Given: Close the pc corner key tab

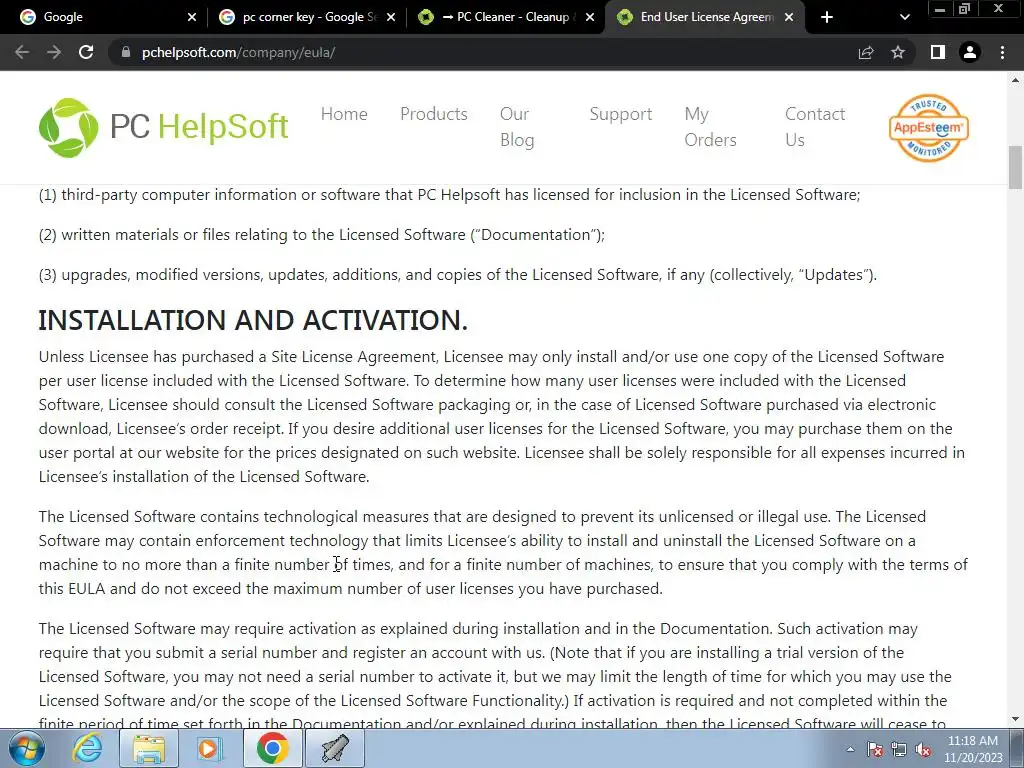Looking at the screenshot, I should (x=391, y=17).
